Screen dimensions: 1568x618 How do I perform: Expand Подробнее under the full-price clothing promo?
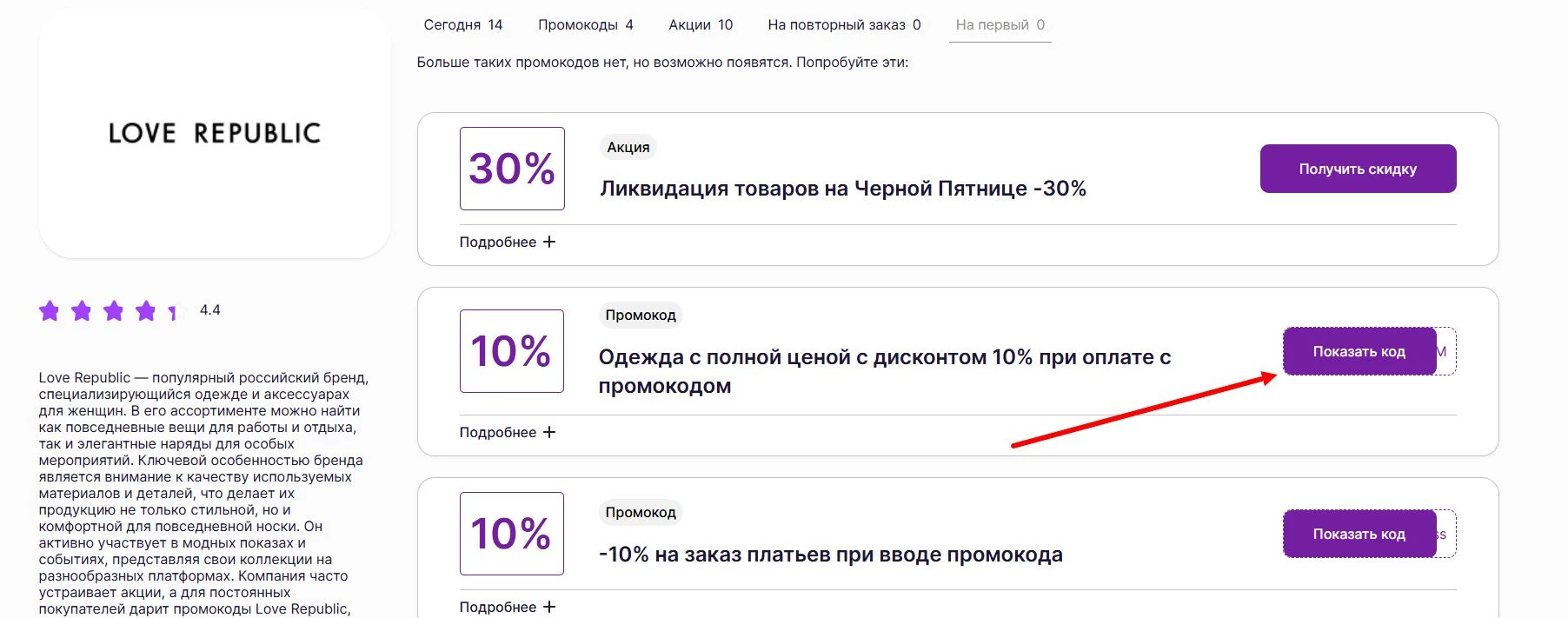pos(508,432)
